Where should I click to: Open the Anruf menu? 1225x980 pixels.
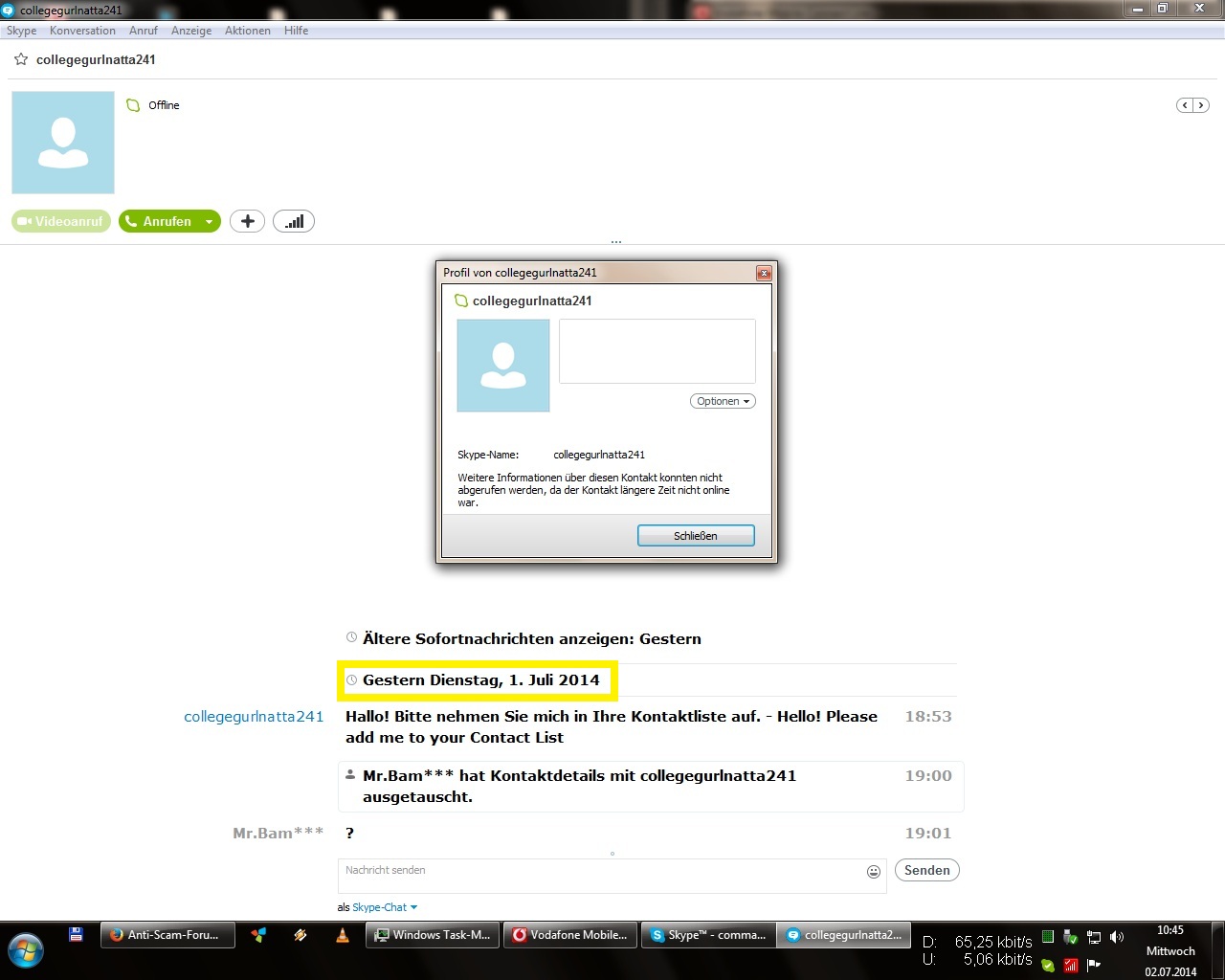pos(144,31)
